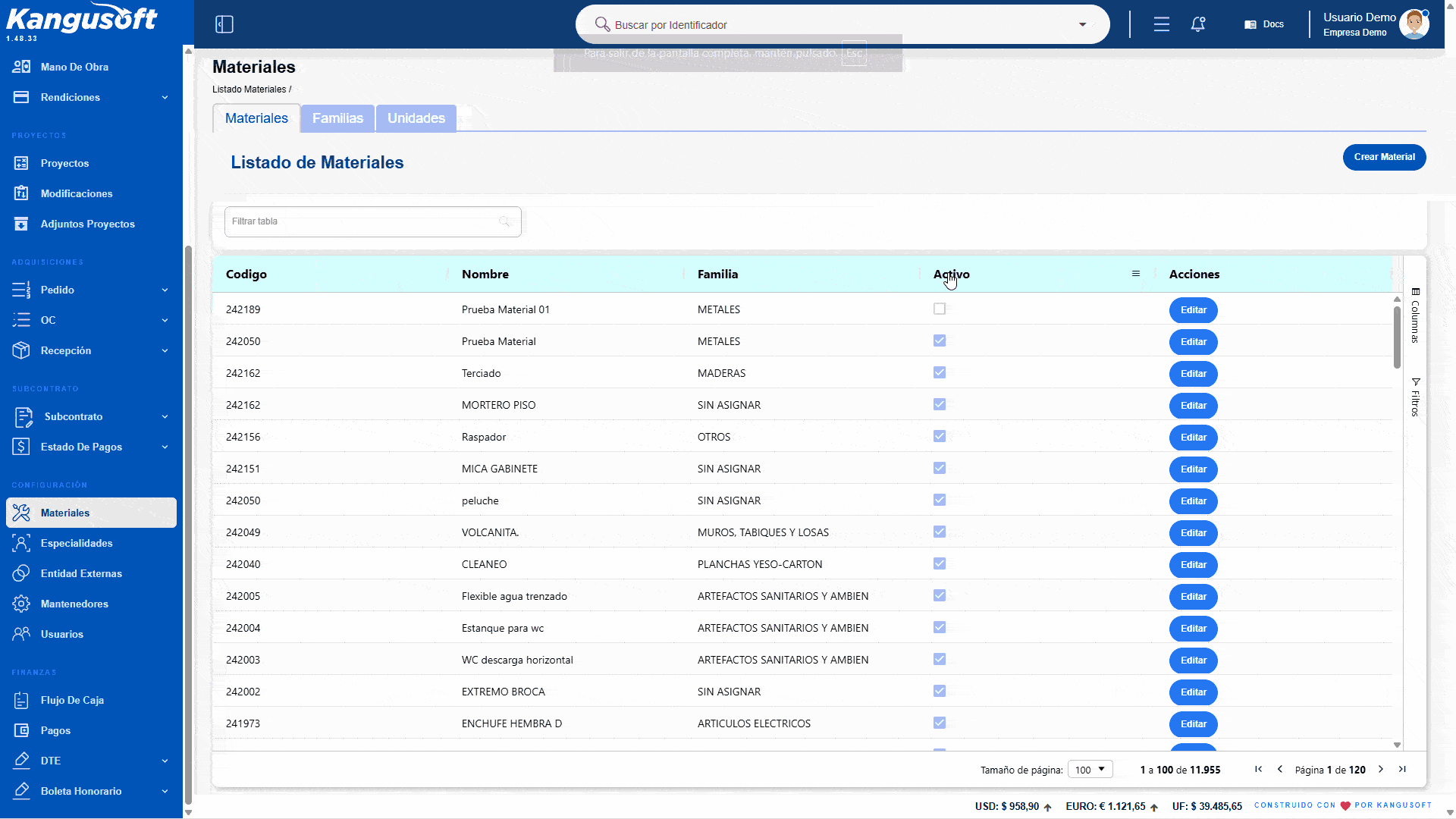
Task: Uncheck Activo checkbox for Raspador row
Action: click(x=940, y=436)
